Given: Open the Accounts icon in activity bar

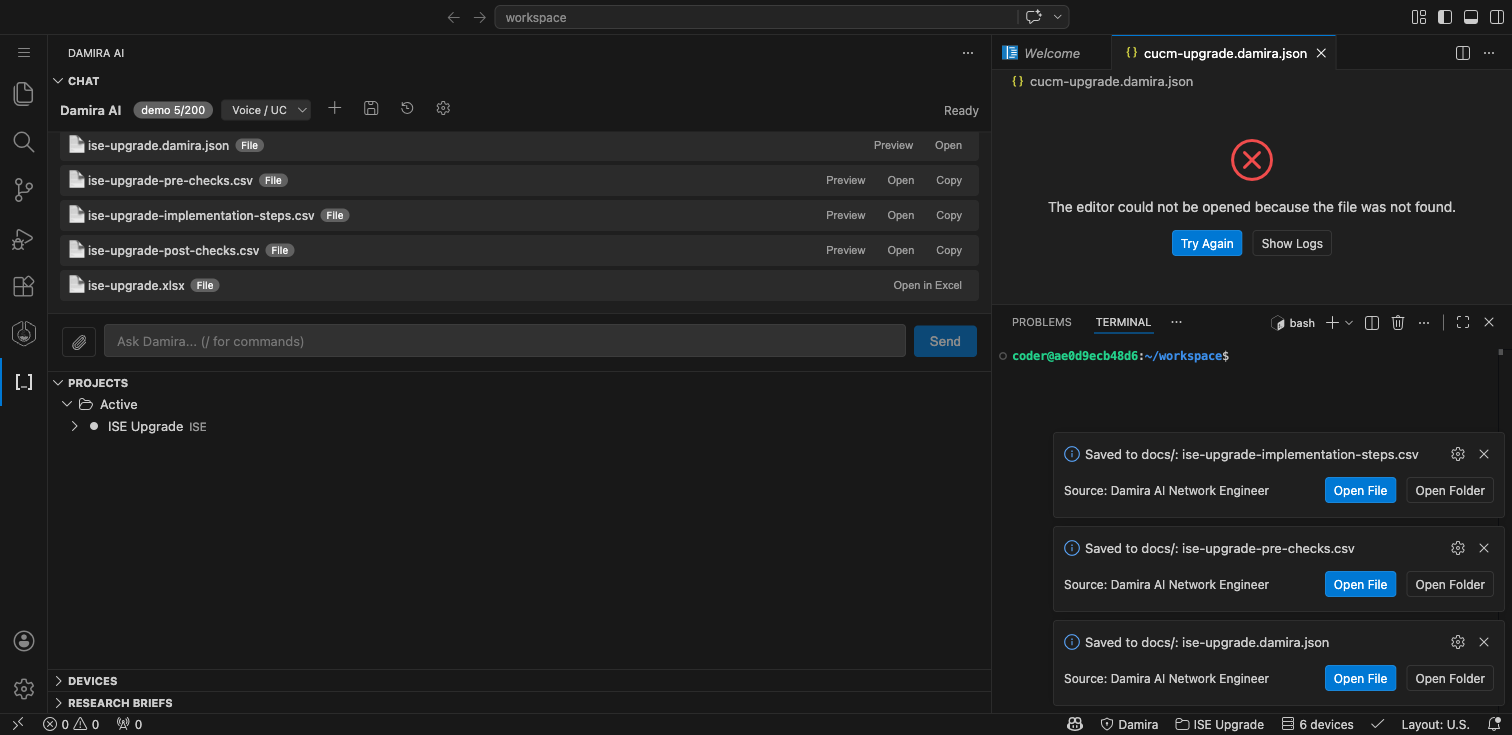Looking at the screenshot, I should [x=24, y=641].
